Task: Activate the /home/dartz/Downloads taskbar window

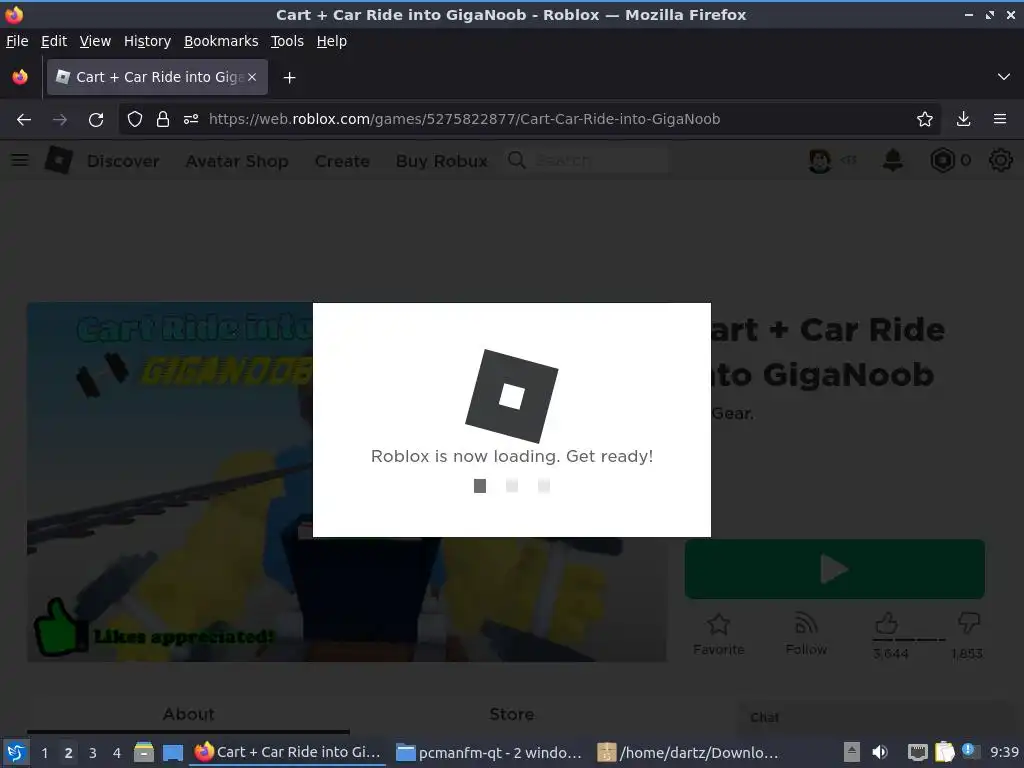Action: (688, 752)
